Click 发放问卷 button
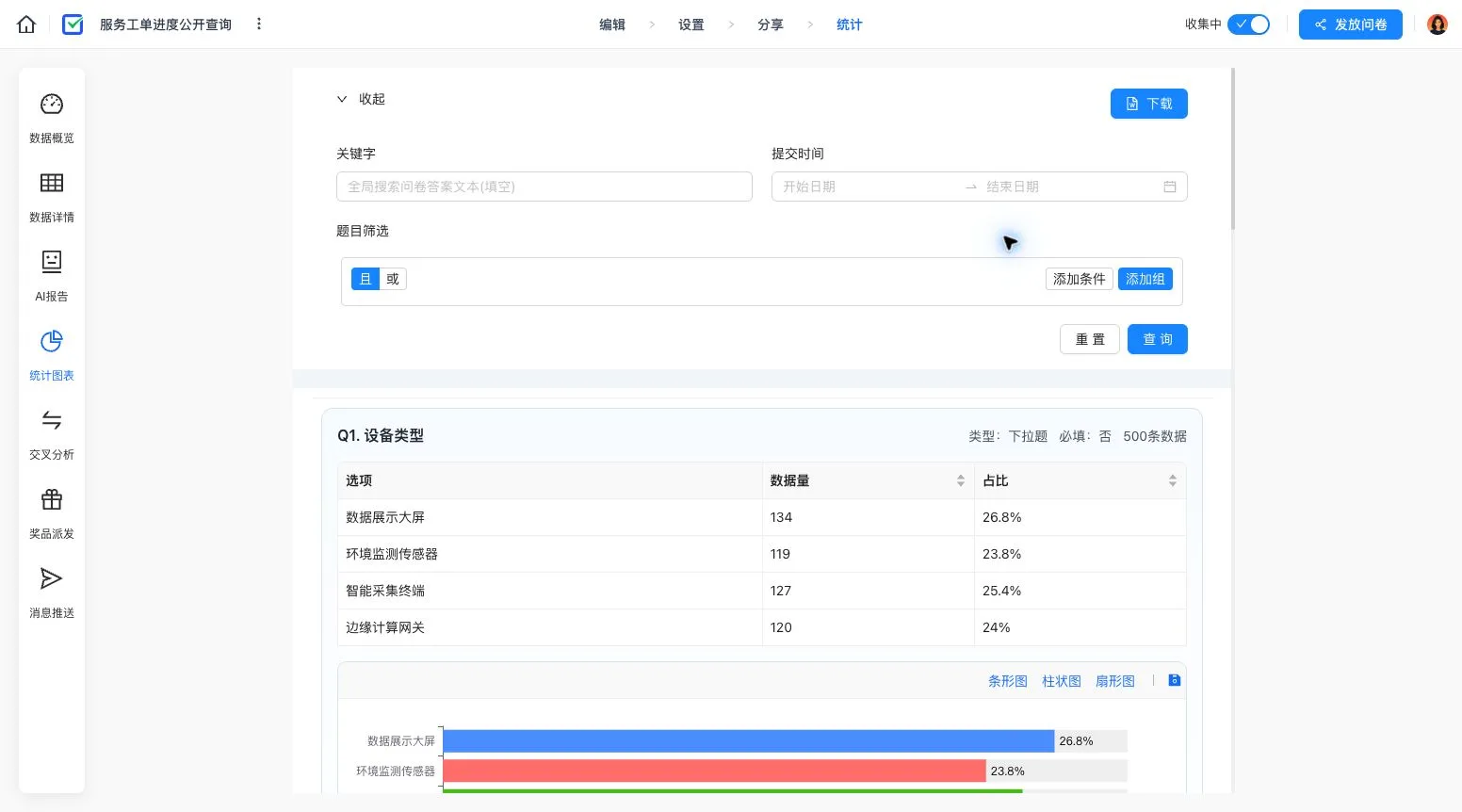 pos(1351,24)
